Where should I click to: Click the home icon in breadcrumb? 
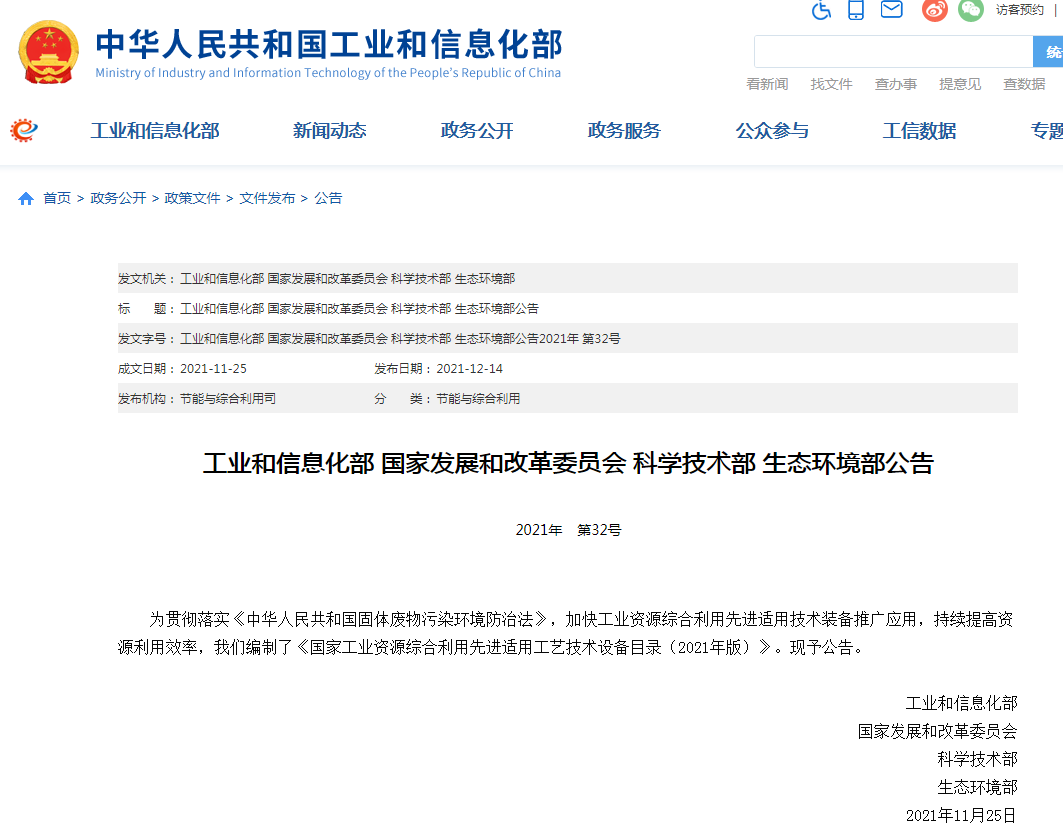pos(26,199)
